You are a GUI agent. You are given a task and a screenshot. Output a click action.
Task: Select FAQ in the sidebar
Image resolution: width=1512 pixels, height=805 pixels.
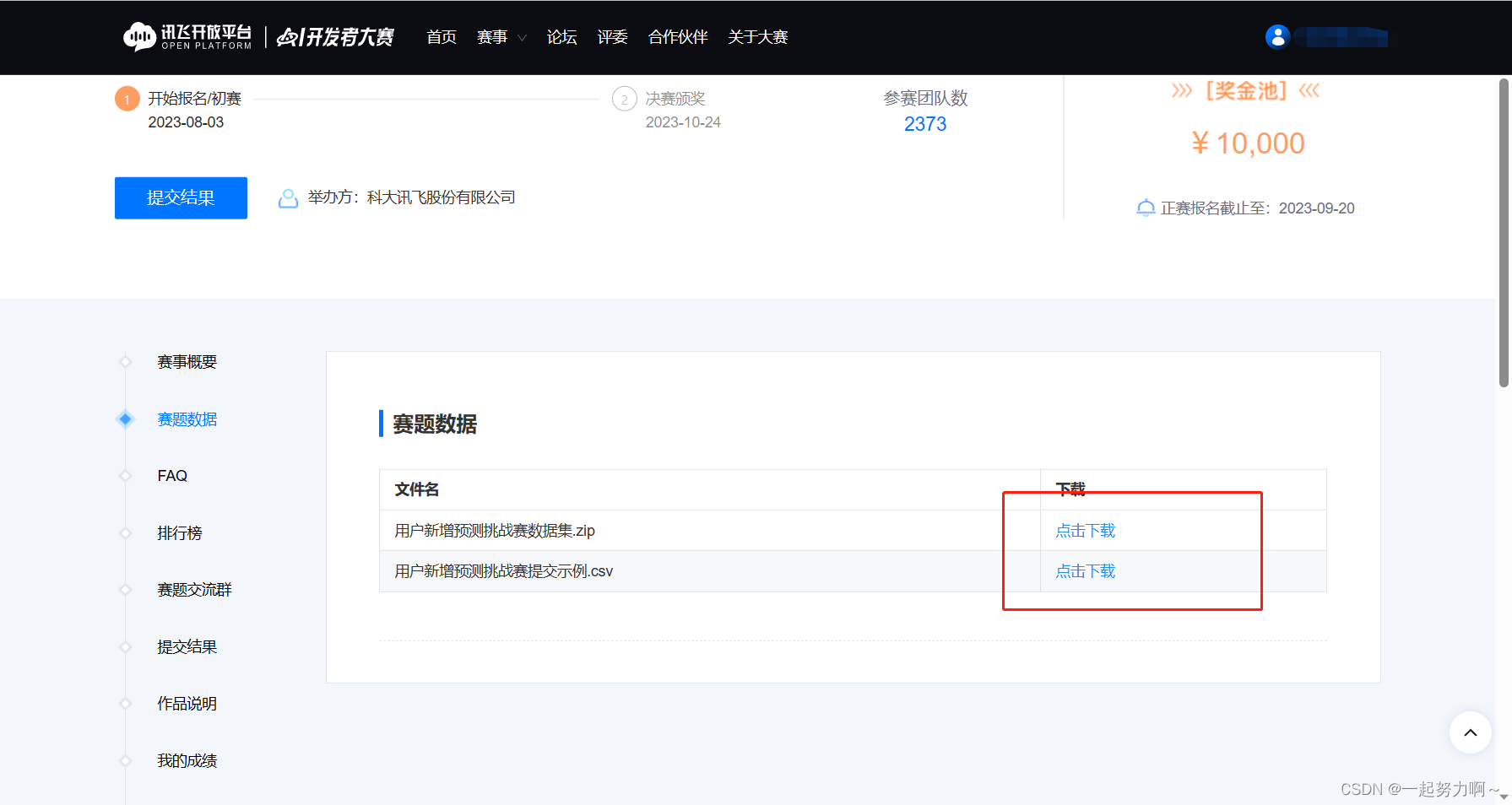pyautogui.click(x=172, y=476)
